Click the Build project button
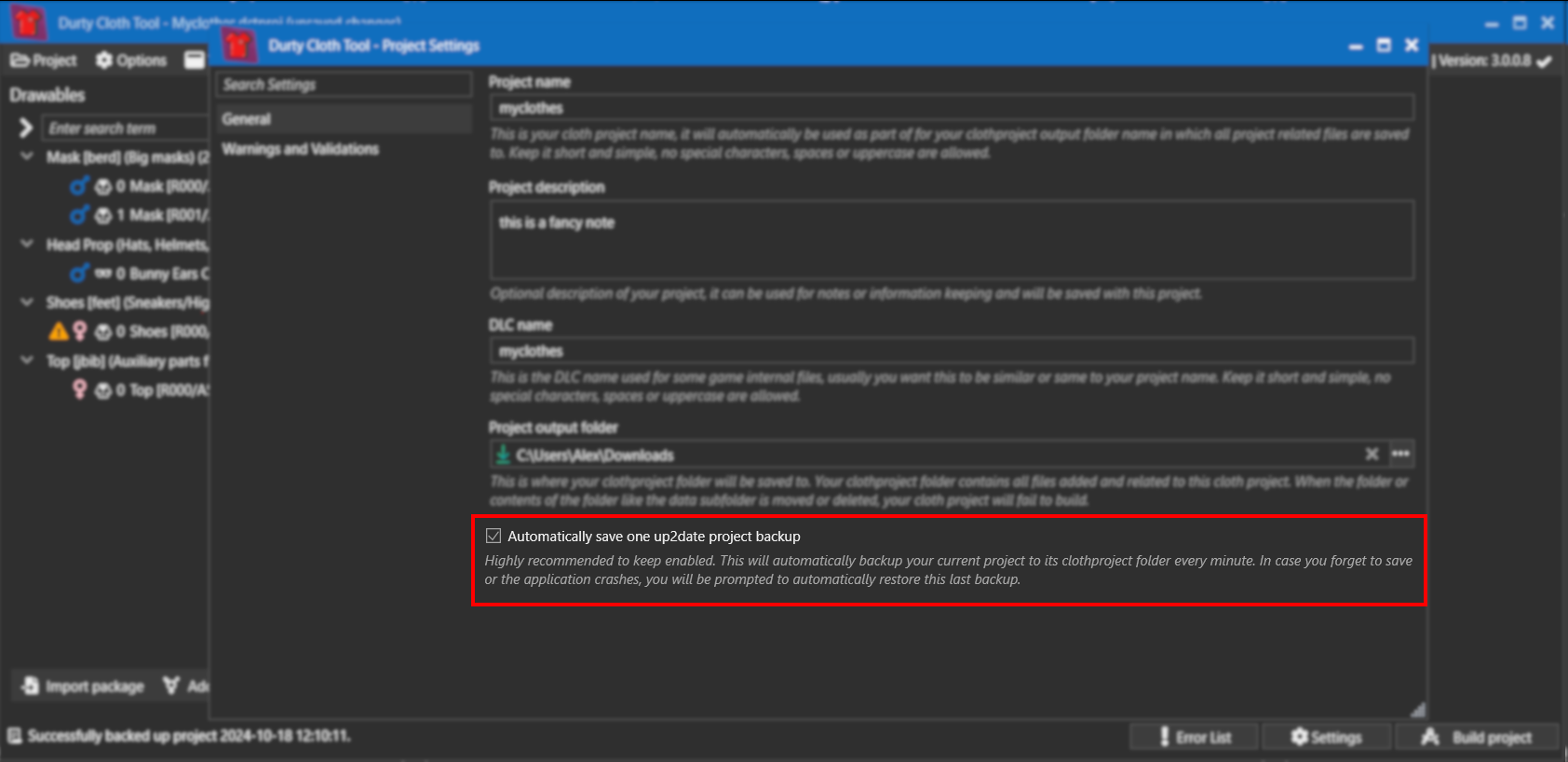The image size is (1568, 762). point(1477,737)
